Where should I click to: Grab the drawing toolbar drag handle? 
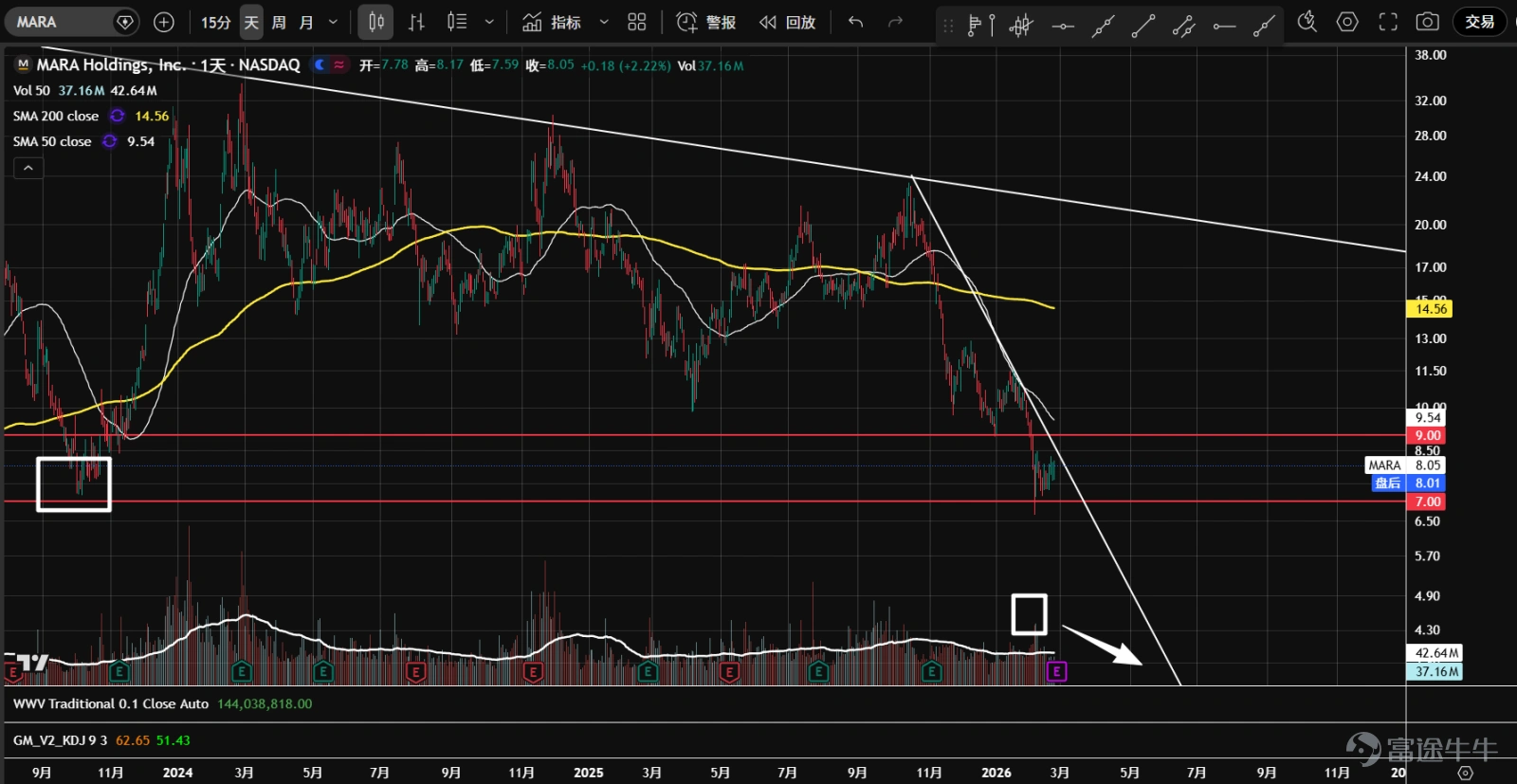tap(948, 26)
